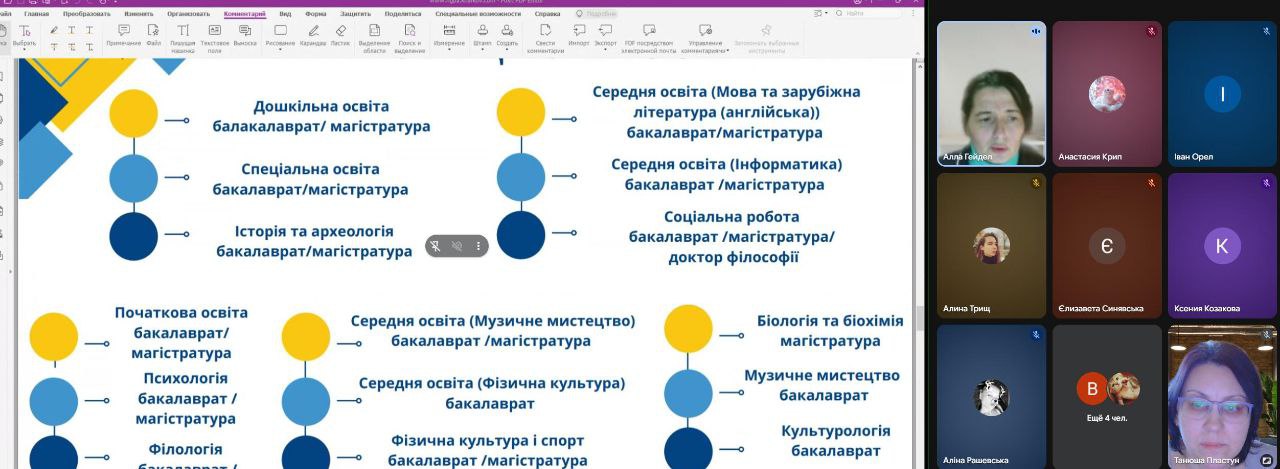Open the three-dot menu in floating overlay

point(478,246)
